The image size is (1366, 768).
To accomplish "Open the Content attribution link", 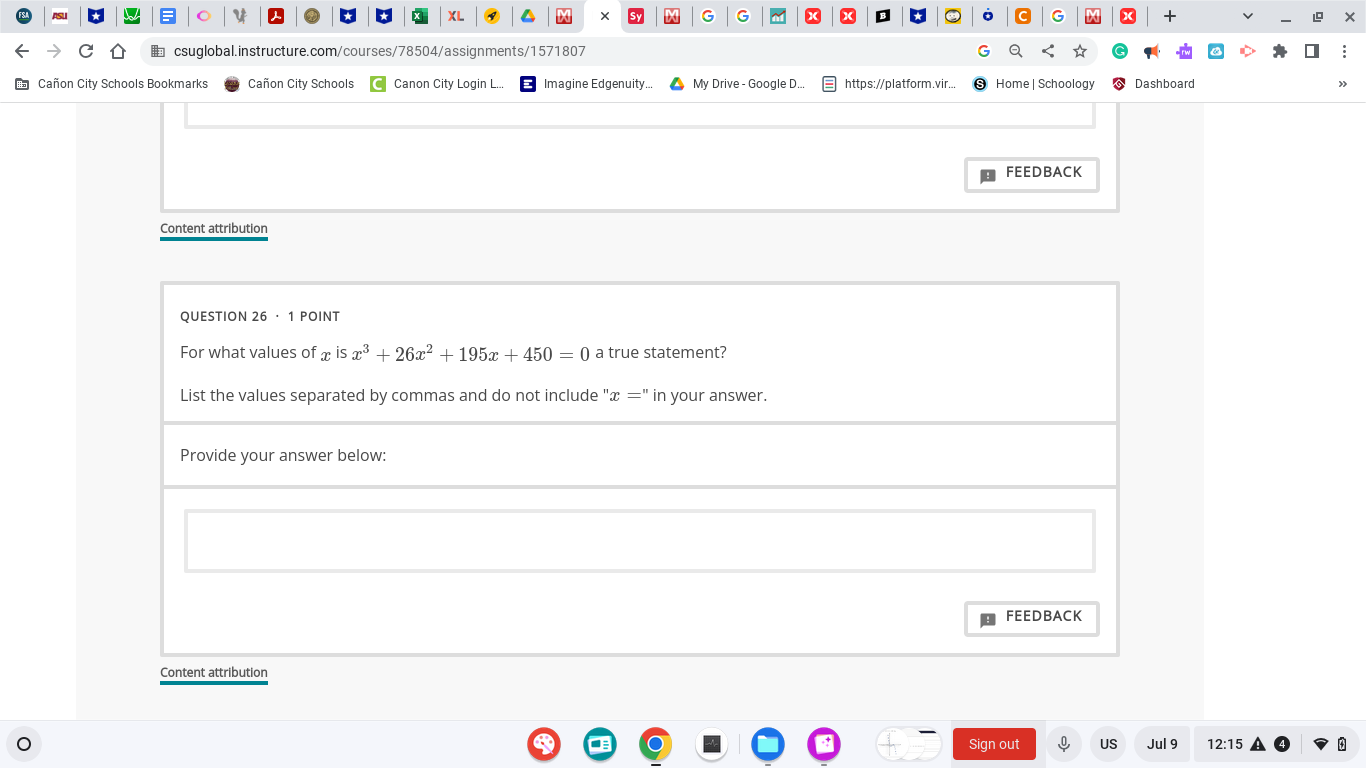I will coord(213,672).
